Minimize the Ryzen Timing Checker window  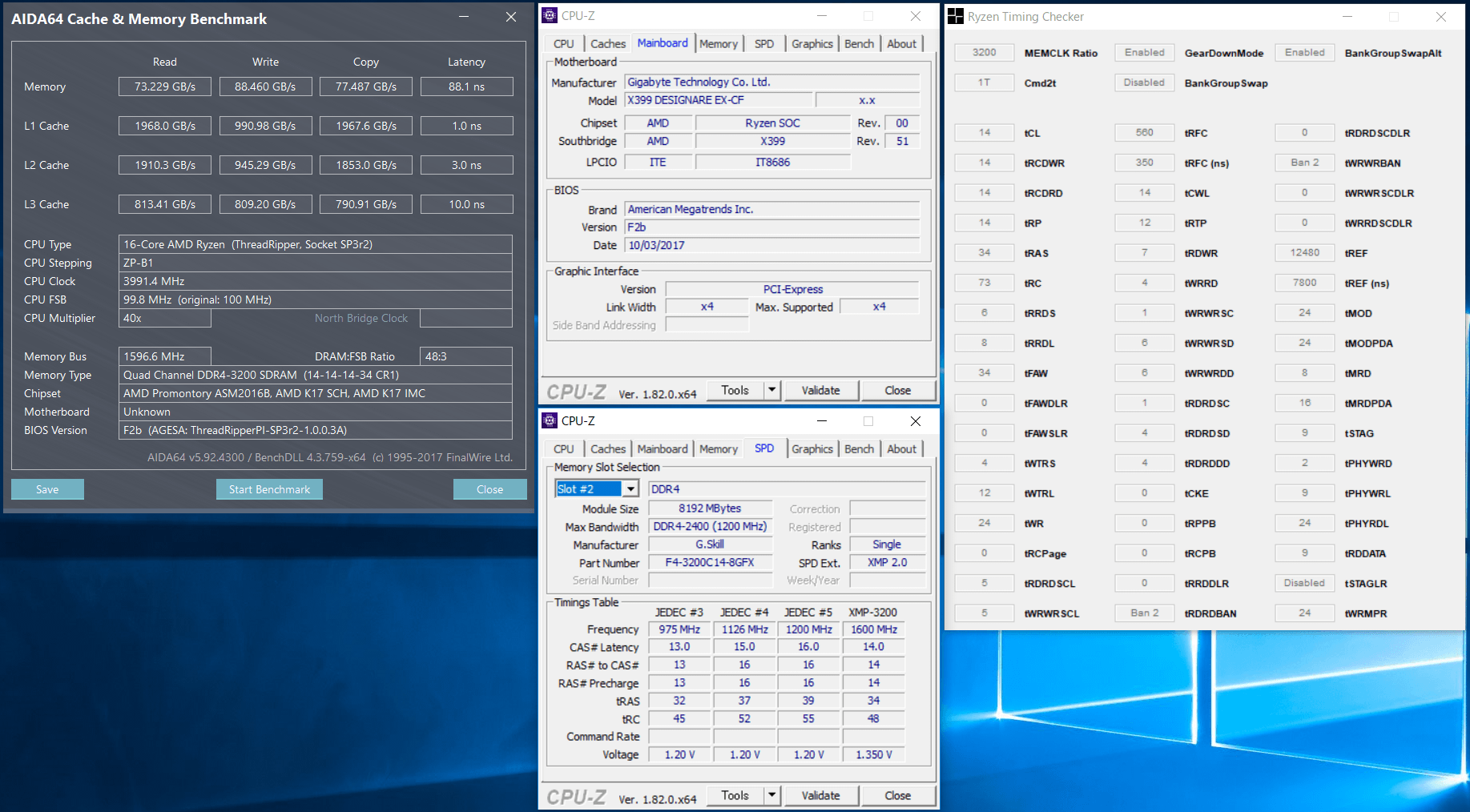pyautogui.click(x=1347, y=16)
